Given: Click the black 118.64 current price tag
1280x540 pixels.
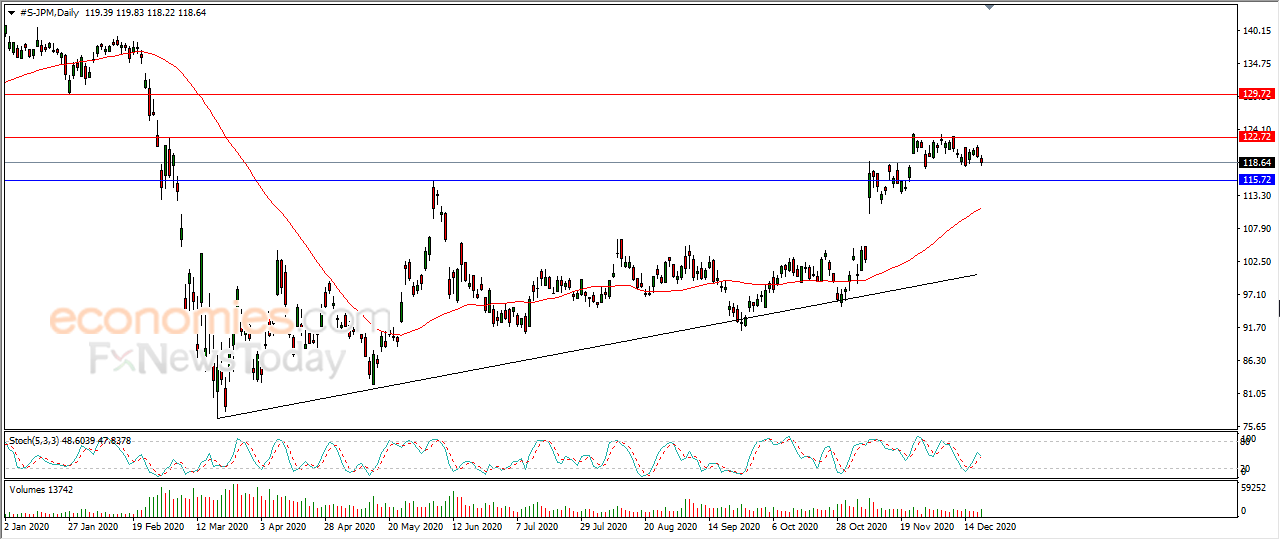Looking at the screenshot, I should point(1256,163).
